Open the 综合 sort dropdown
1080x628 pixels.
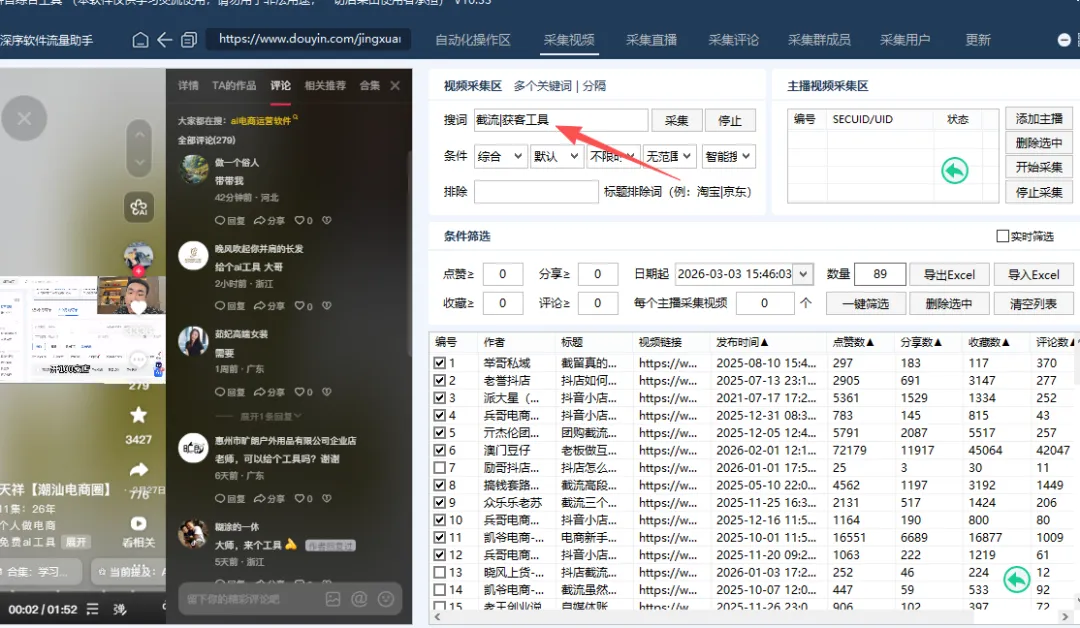click(x=501, y=156)
